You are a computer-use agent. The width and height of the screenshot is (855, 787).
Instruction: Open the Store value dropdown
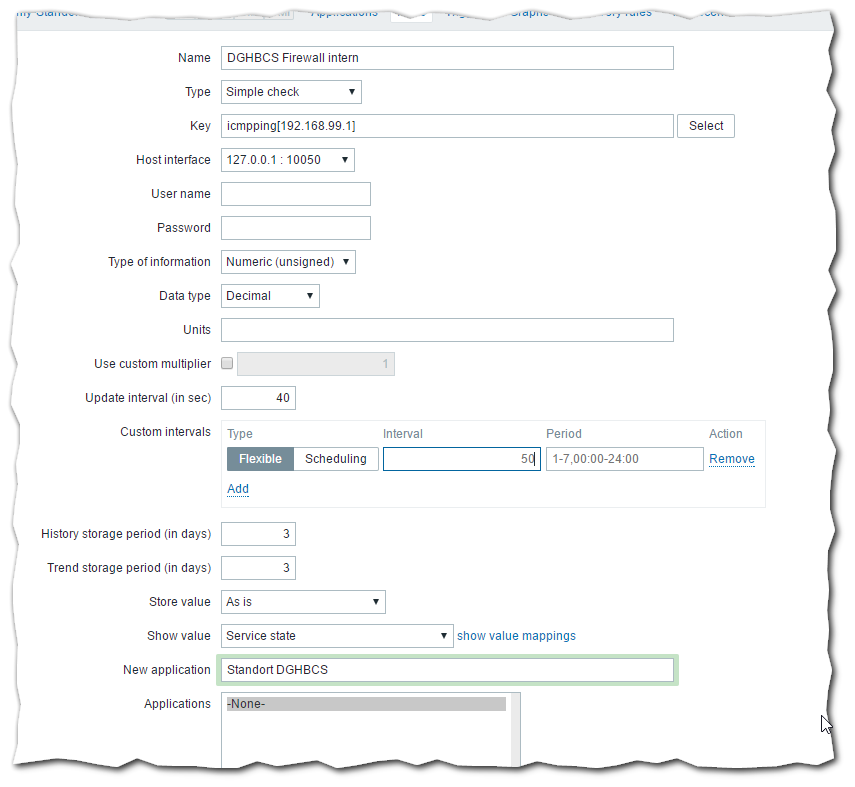click(303, 602)
